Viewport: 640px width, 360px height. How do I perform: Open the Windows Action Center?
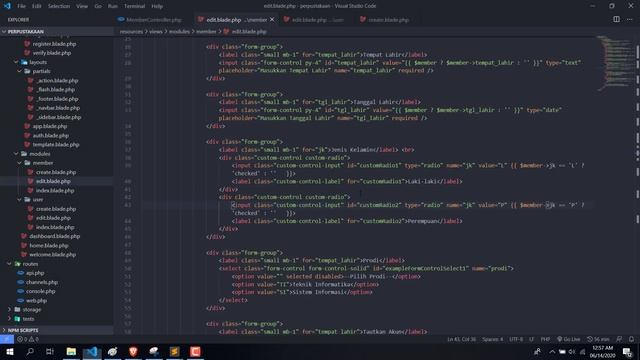627,351
